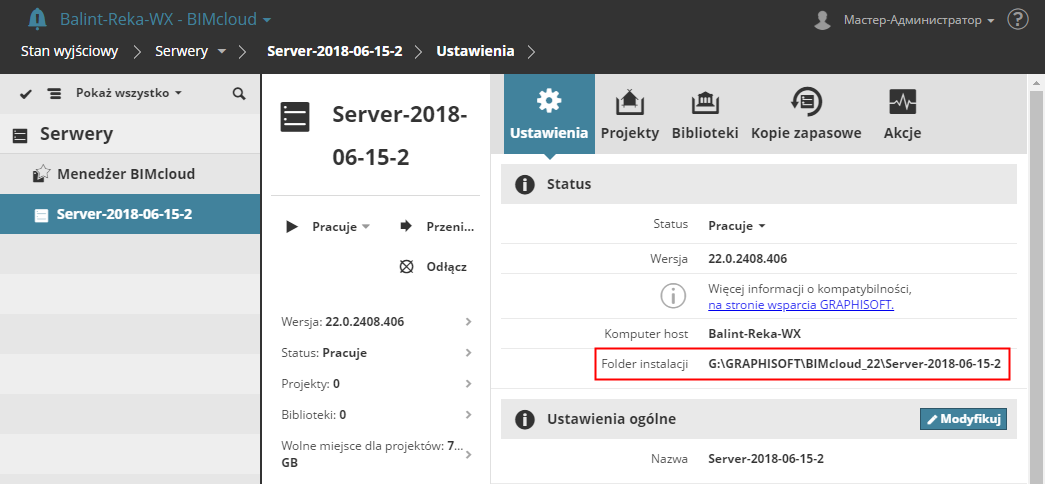
Task: Click the select-all checkmark icon
Action: click(26, 94)
